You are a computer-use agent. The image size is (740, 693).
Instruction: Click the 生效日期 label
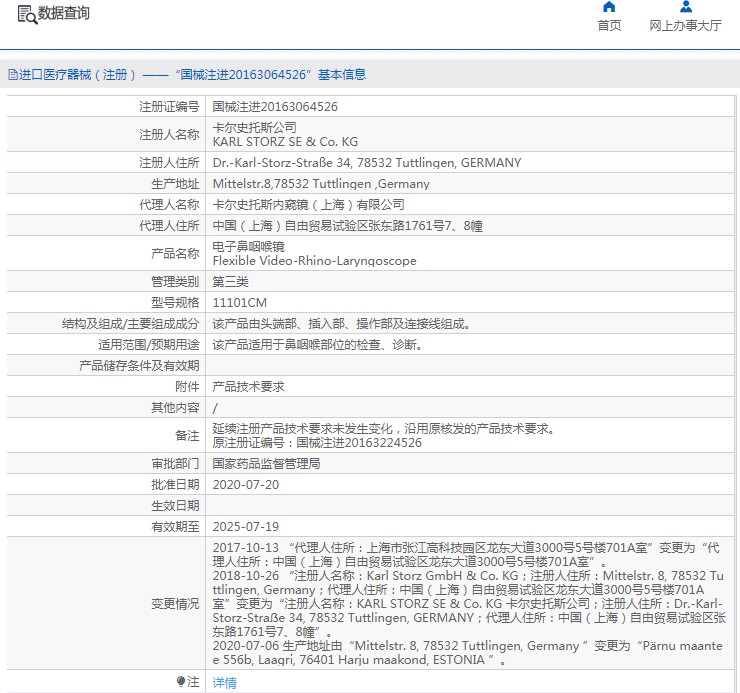175,506
